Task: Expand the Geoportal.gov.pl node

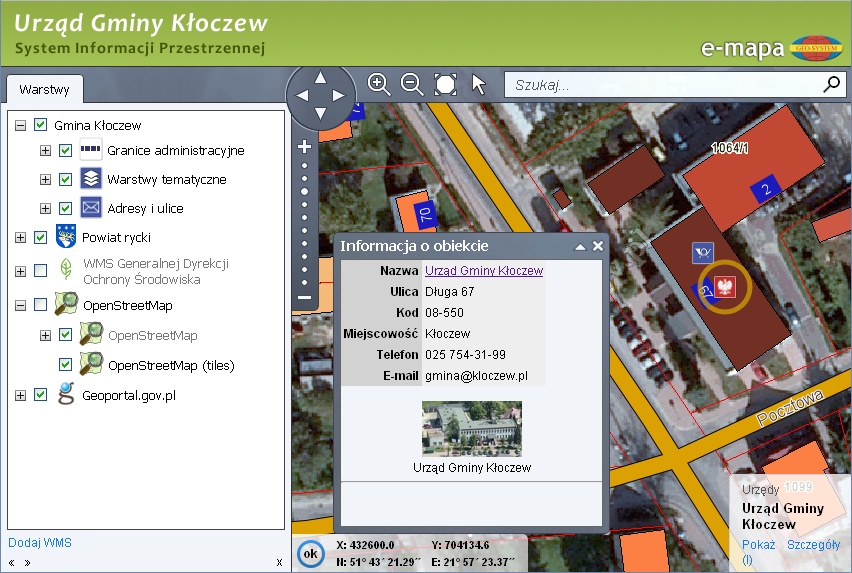Action: pyautogui.click(x=20, y=395)
